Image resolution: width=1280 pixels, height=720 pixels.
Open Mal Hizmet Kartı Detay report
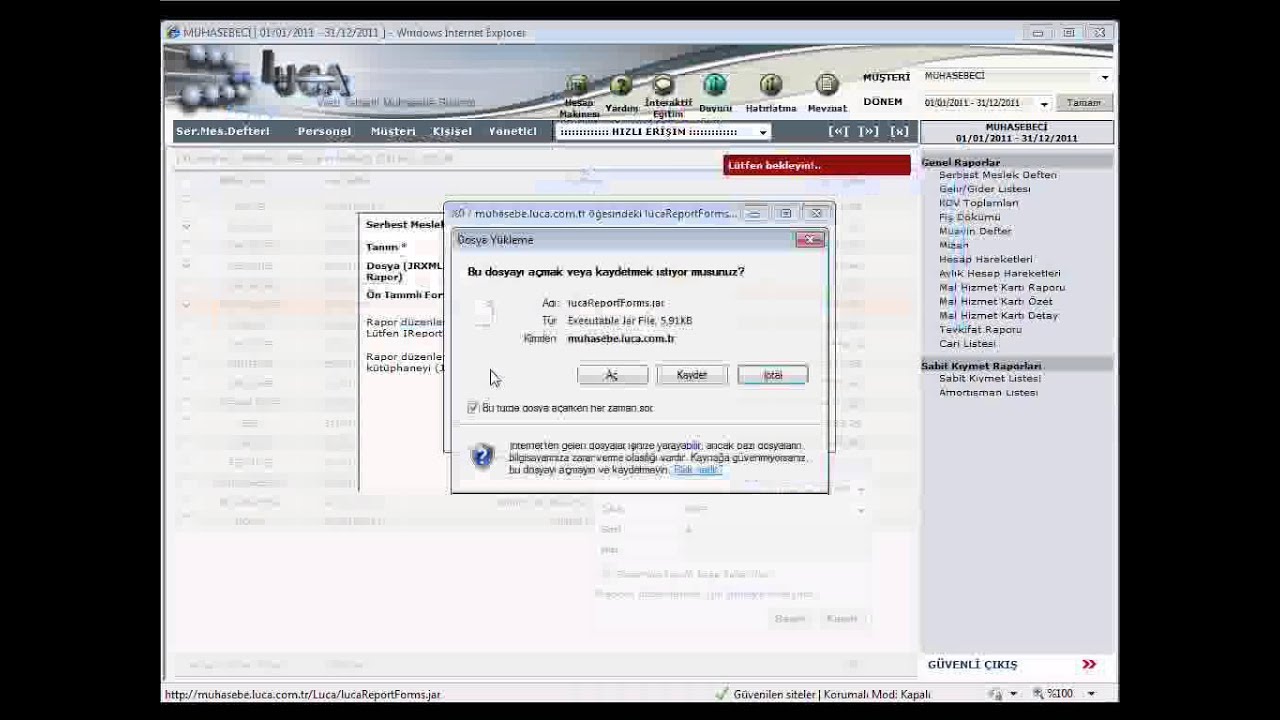tap(998, 315)
